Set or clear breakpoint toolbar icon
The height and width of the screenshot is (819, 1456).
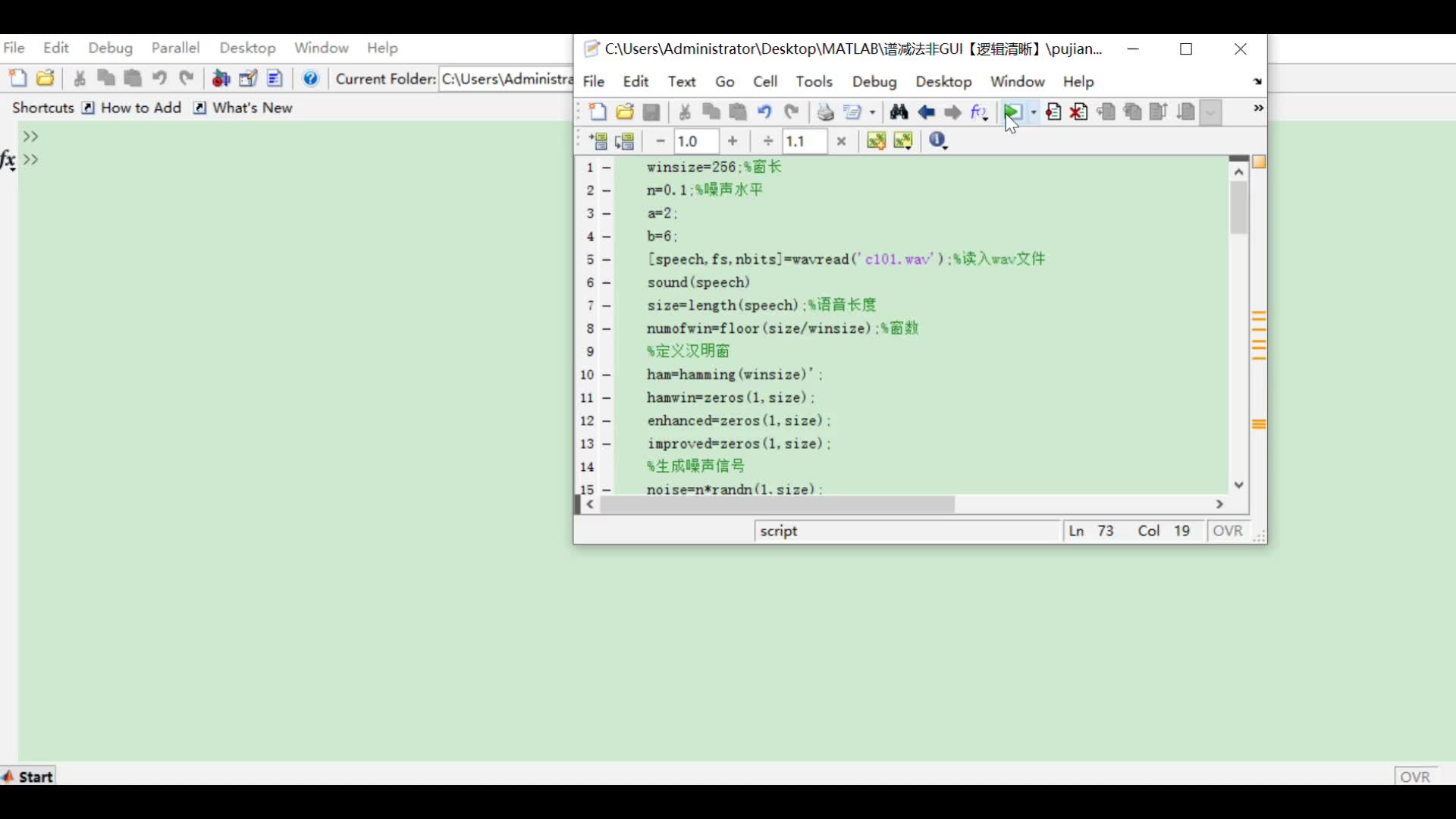tap(1053, 112)
